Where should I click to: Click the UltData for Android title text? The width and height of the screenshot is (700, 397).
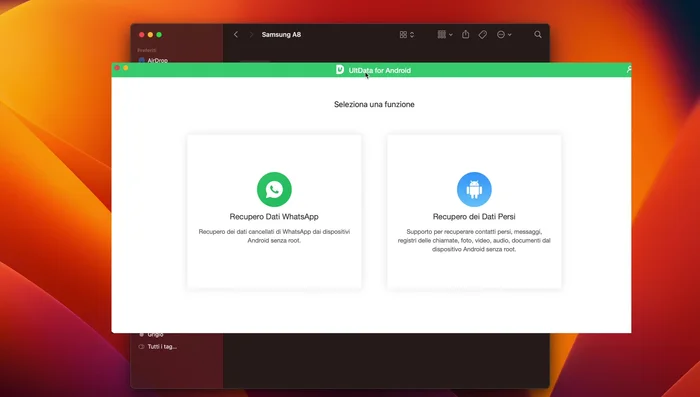(x=379, y=70)
